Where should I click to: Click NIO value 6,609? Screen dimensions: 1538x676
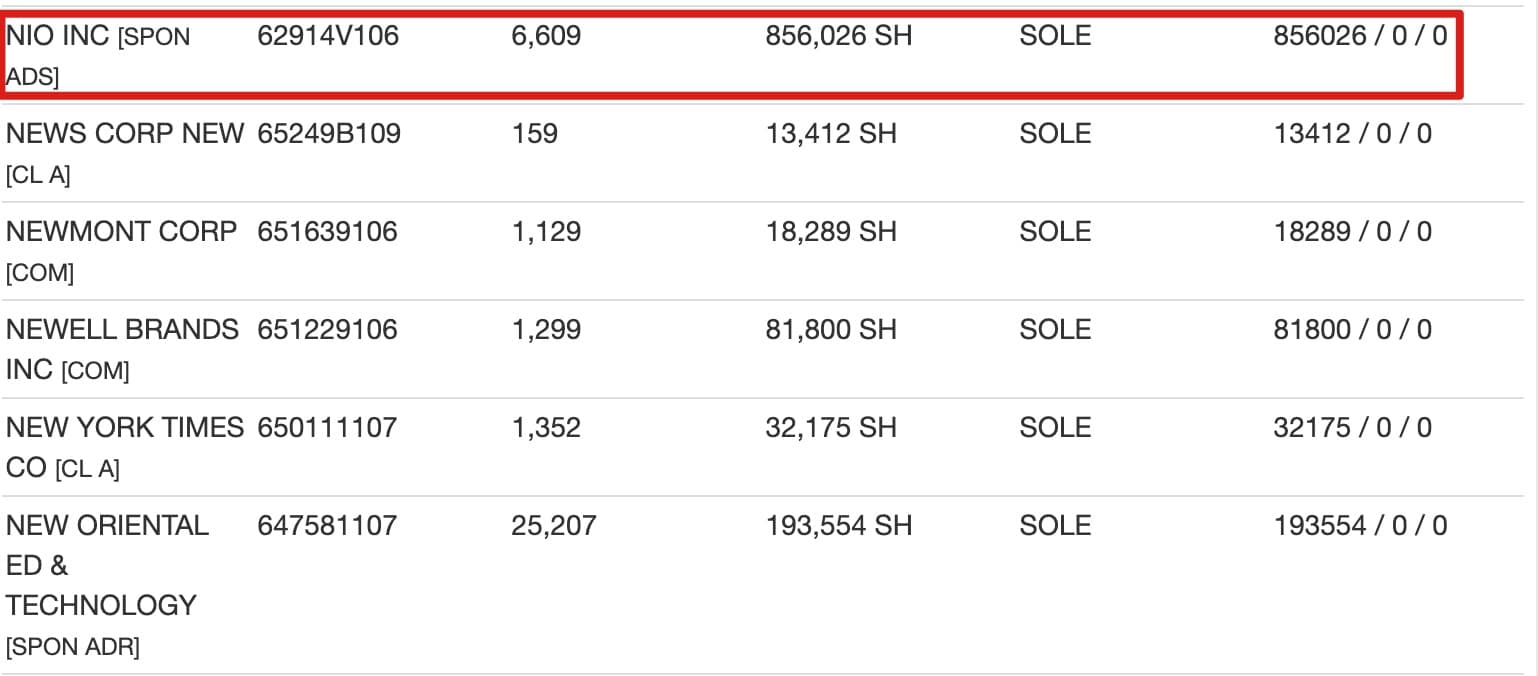545,37
